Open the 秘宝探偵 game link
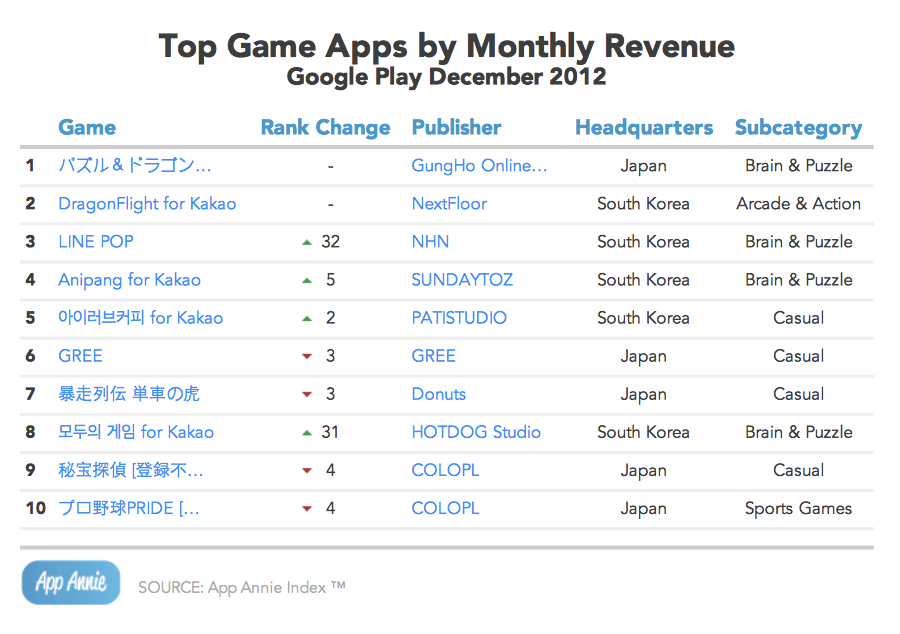The width and height of the screenshot is (900, 634). tap(131, 470)
